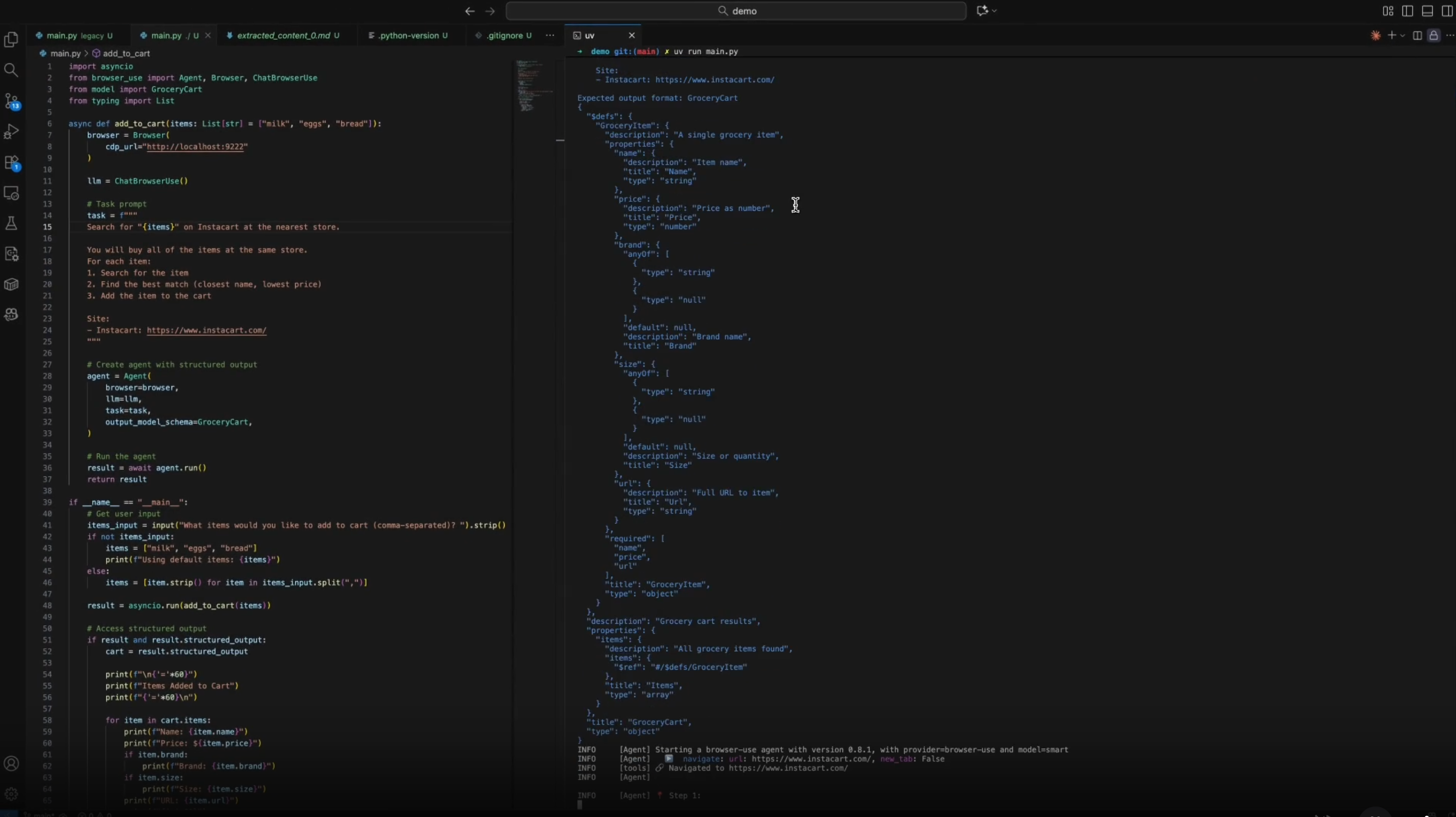
Task: Open the Run and Debug view
Action: tap(11, 132)
